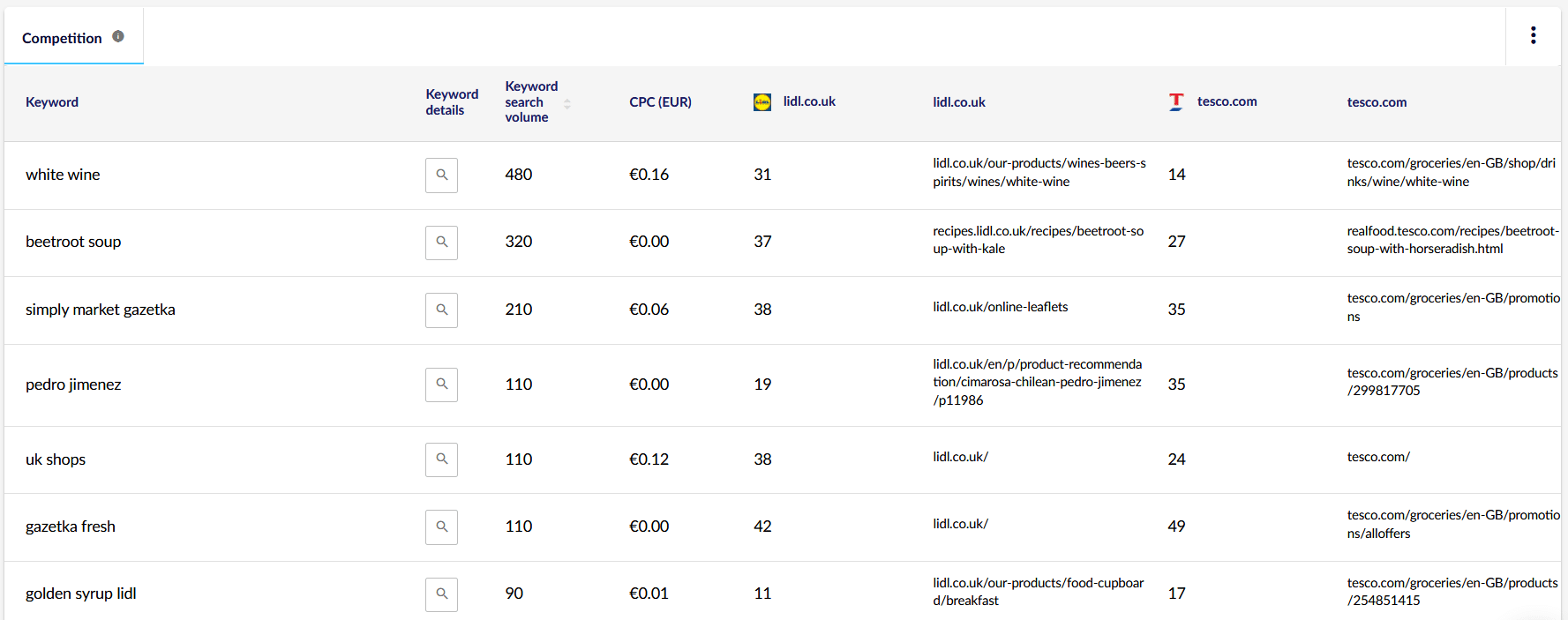Click Tesco position 14 for white wine
This screenshot has width=1568, height=620.
click(1177, 175)
